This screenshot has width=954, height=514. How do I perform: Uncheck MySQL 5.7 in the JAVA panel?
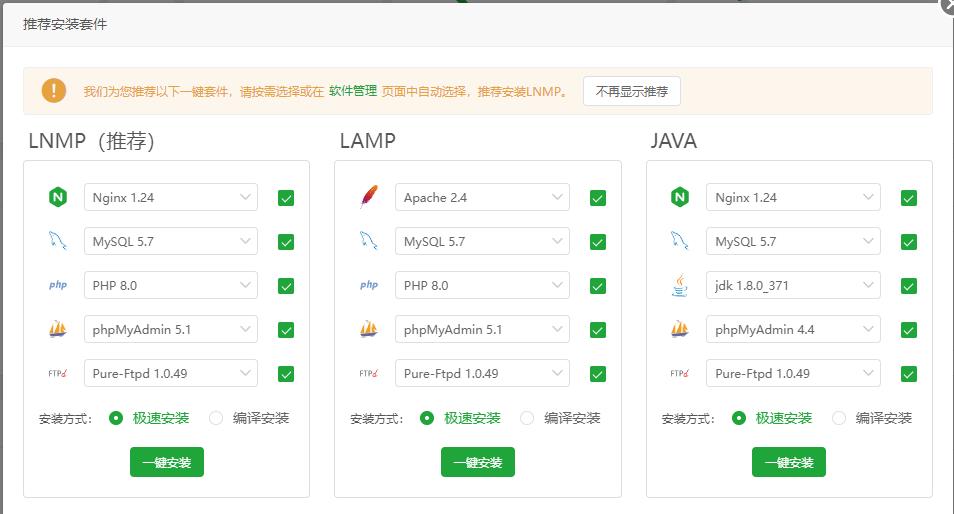click(x=909, y=242)
